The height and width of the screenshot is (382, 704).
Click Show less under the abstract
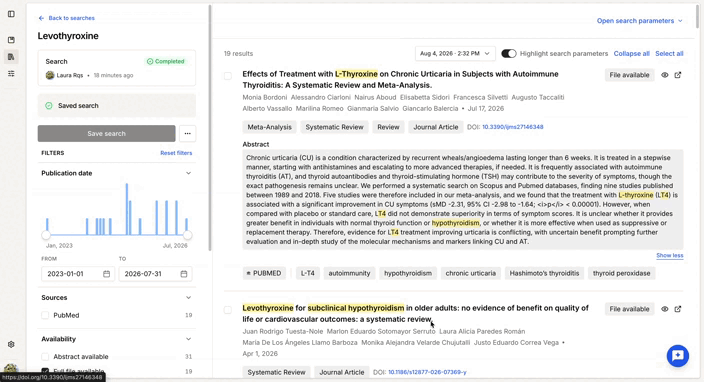point(669,255)
